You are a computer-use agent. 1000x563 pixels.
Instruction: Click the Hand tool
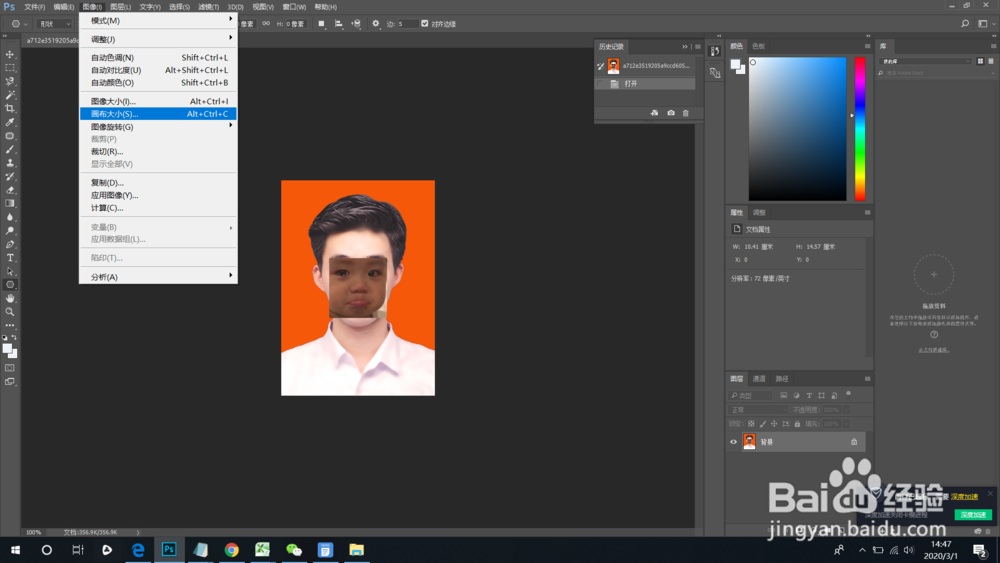point(10,298)
